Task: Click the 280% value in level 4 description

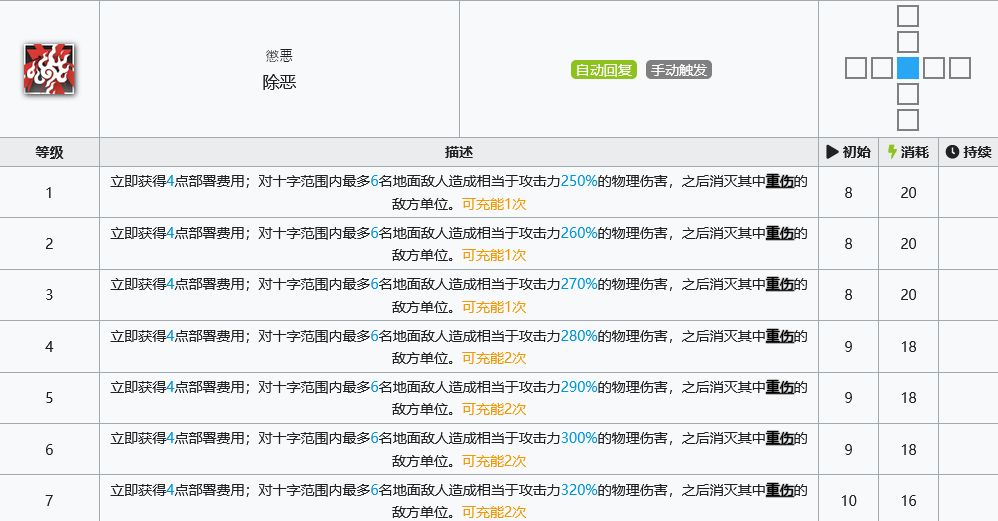Action: click(x=579, y=336)
